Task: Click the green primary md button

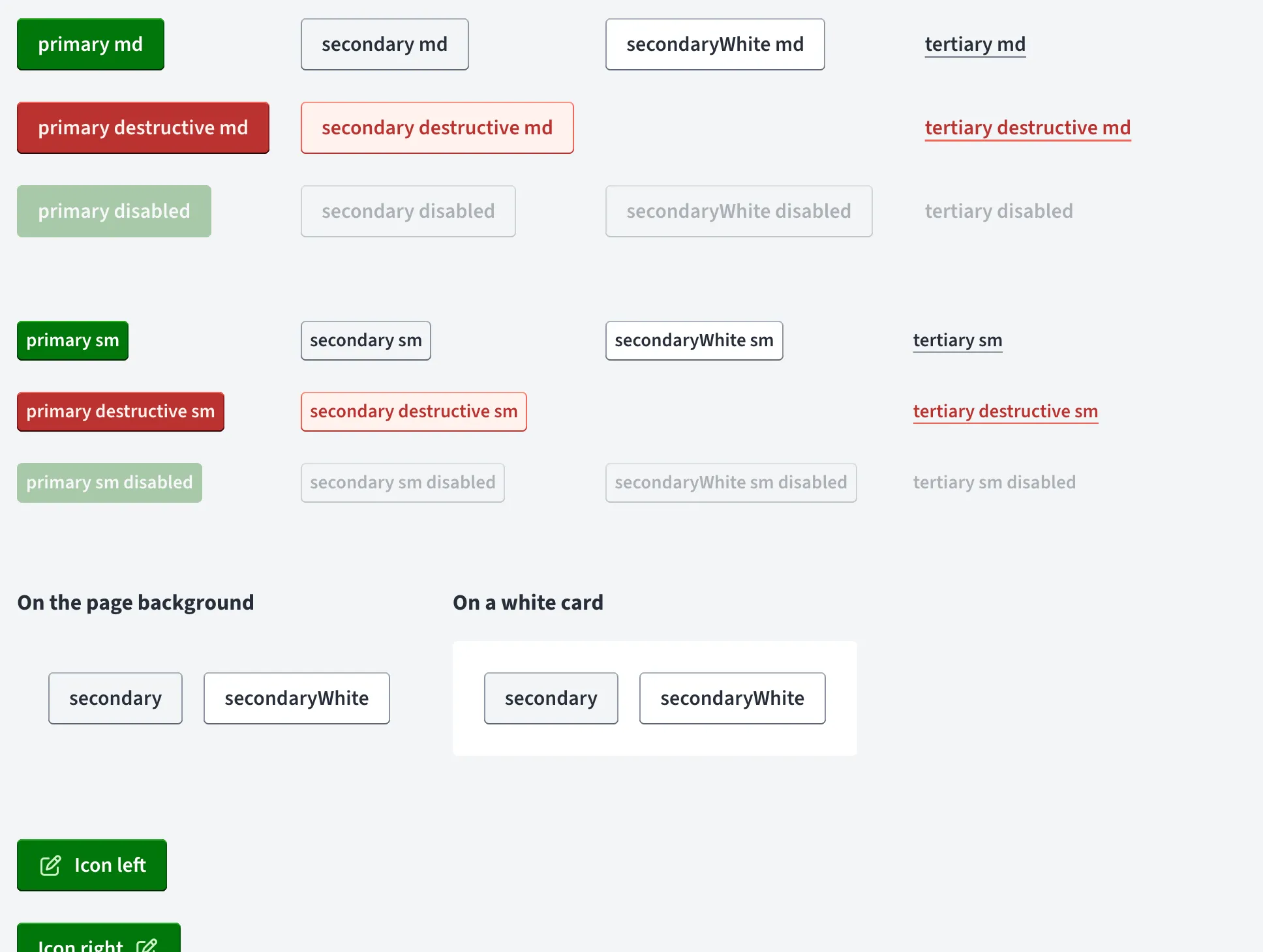Action: click(91, 44)
